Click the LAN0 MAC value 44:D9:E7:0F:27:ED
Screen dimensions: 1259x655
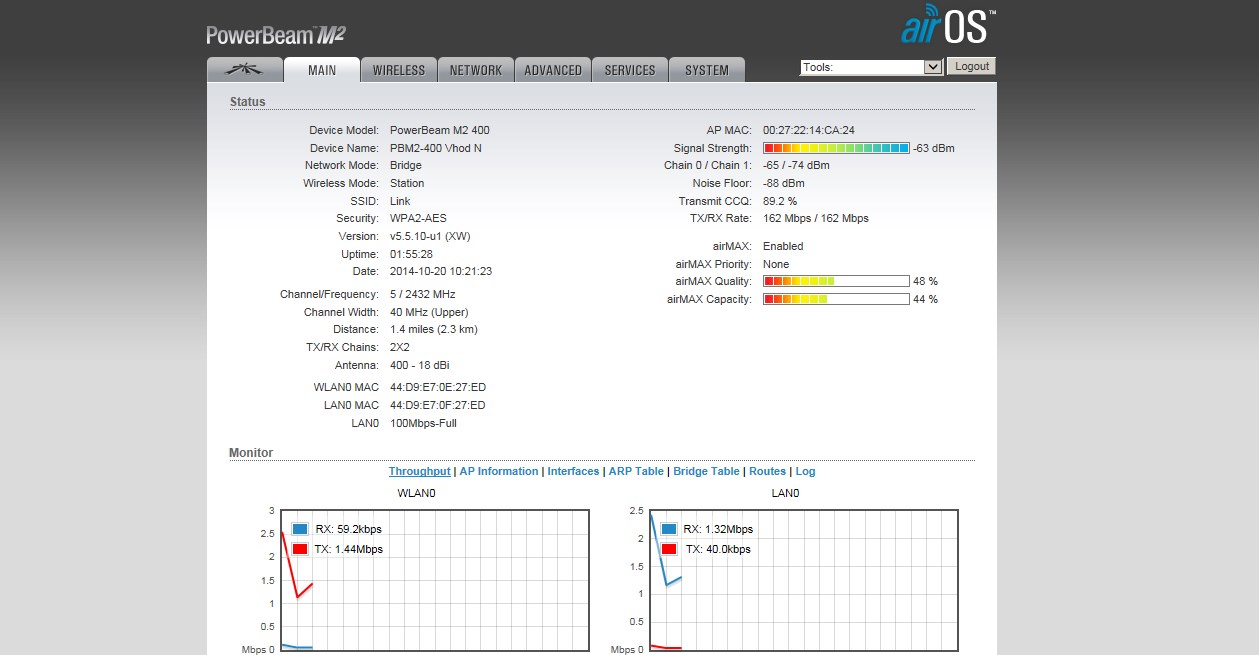[x=438, y=405]
